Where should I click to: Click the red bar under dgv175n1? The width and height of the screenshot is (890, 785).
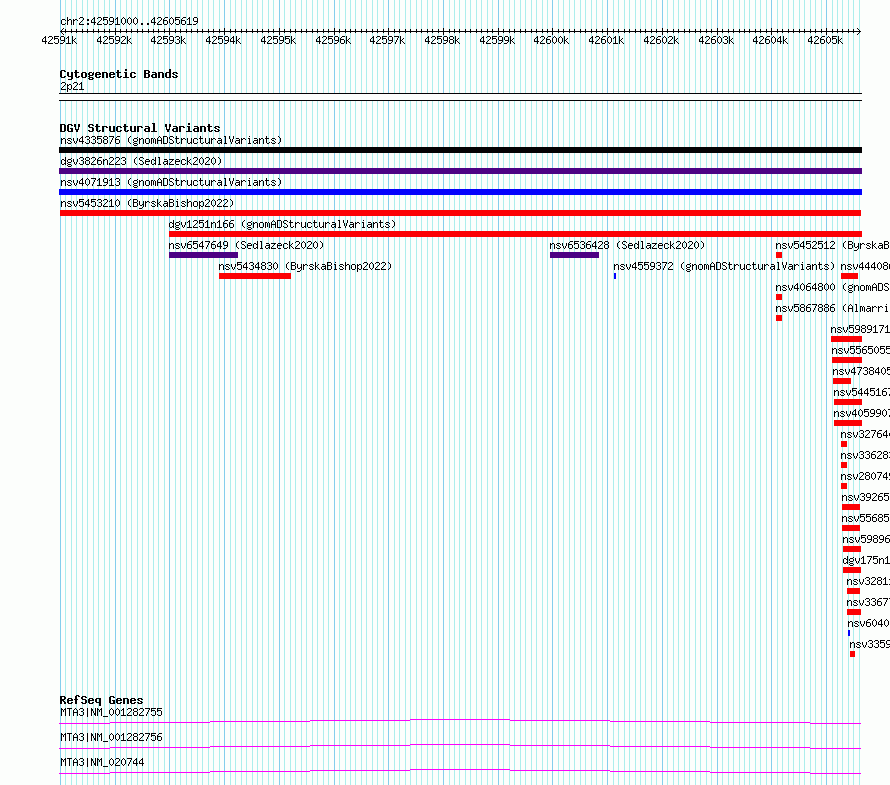click(x=852, y=570)
